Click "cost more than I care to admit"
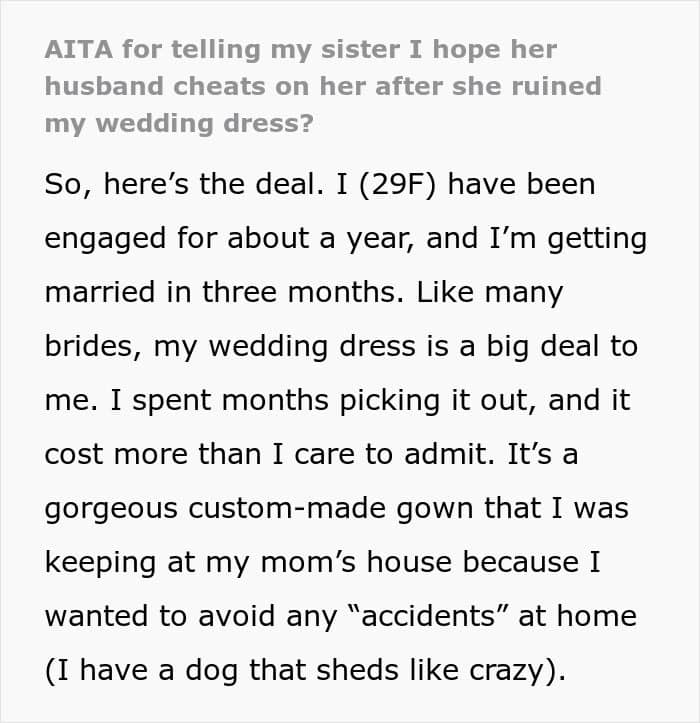This screenshot has height=723, width=700. [269, 454]
